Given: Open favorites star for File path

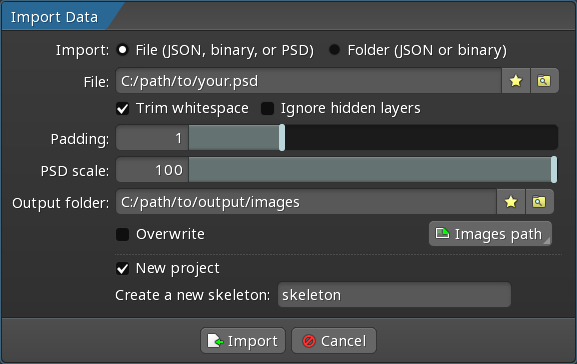Looking at the screenshot, I should click(516, 81).
